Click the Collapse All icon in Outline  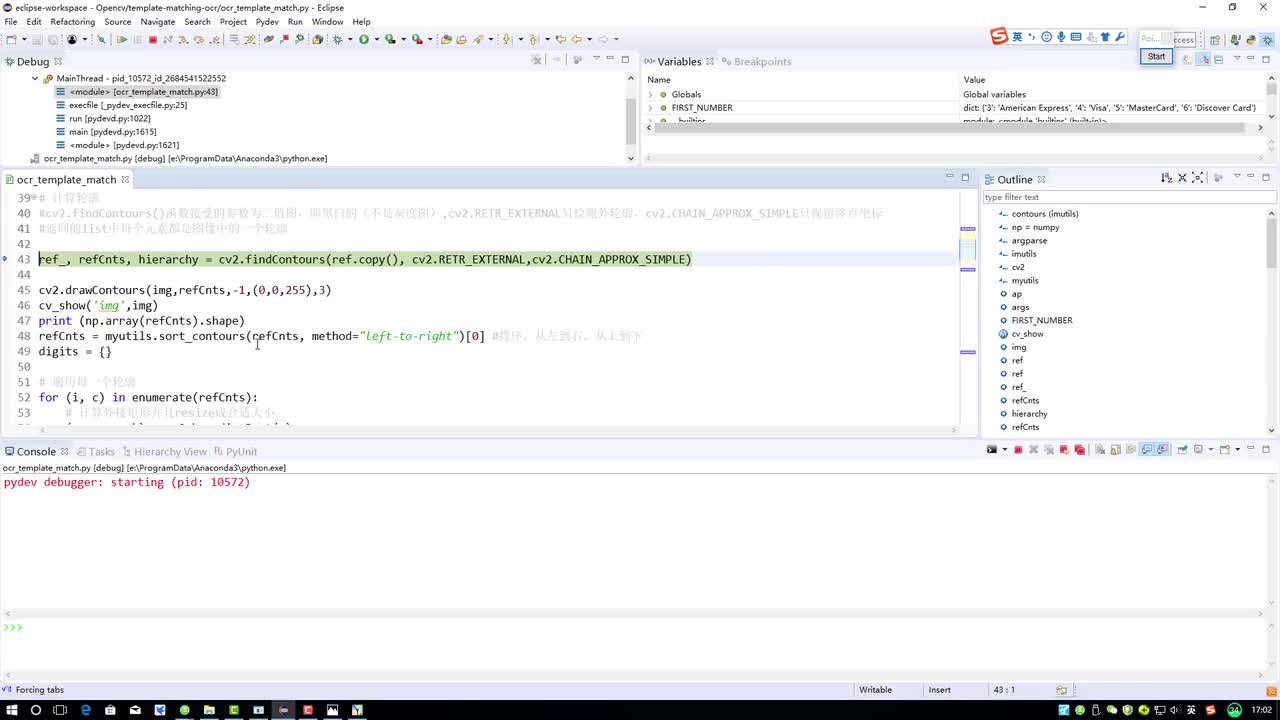click(x=1182, y=178)
